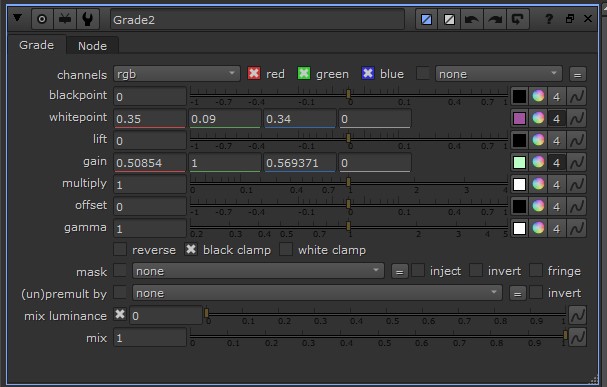Open the whitepoint animation curve menu
Screen dimensions: 607x387
click(577, 118)
